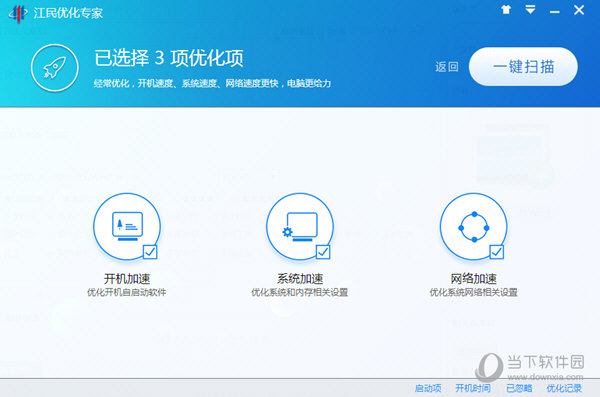Open the main menu dropdown arrow icon

point(530,10)
